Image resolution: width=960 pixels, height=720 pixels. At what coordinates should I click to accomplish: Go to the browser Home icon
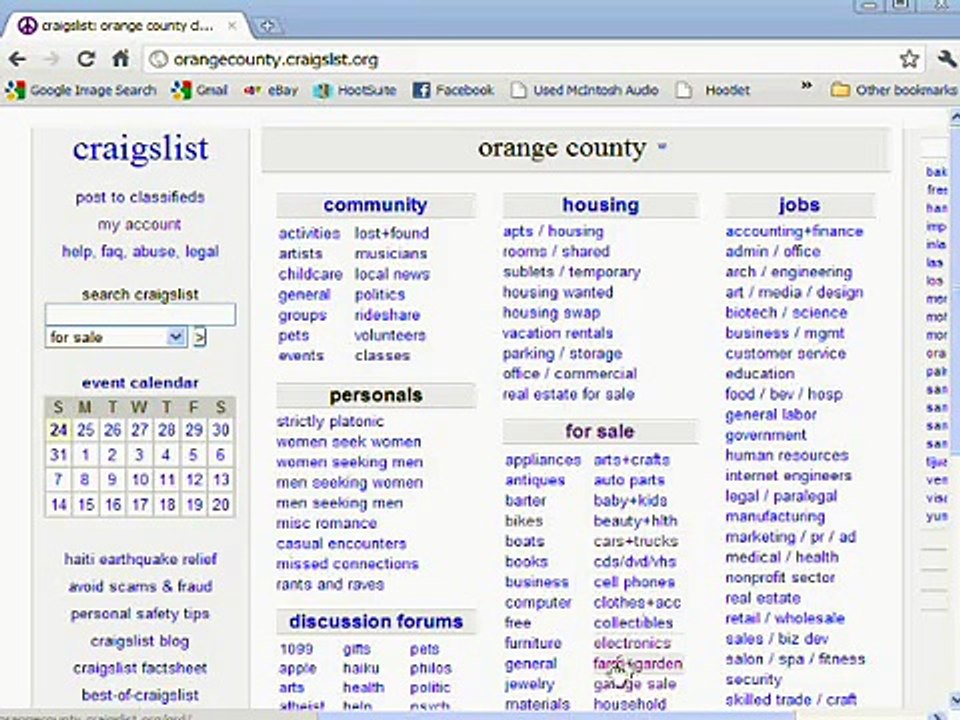point(121,59)
